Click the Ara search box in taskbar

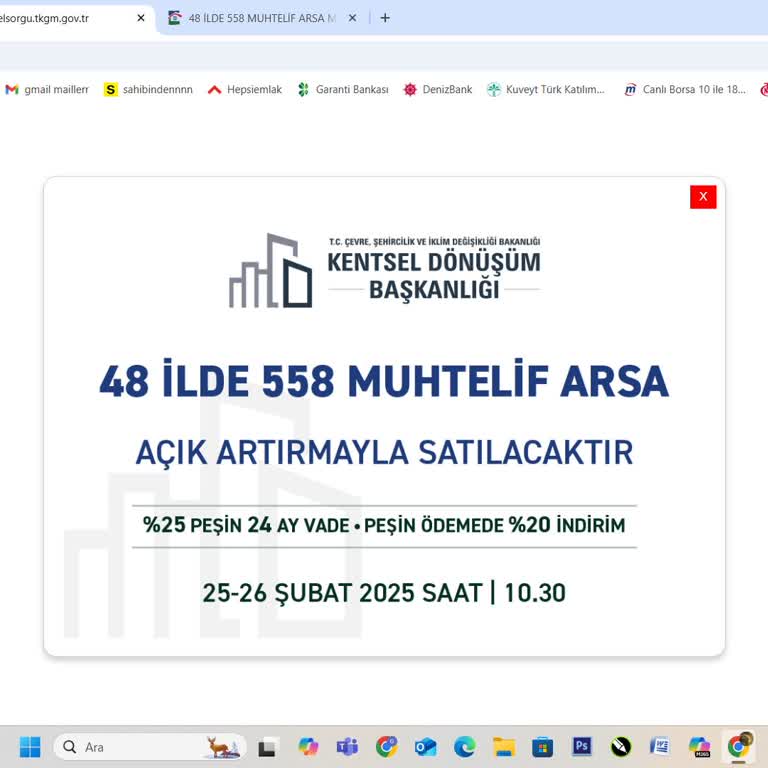[150, 747]
